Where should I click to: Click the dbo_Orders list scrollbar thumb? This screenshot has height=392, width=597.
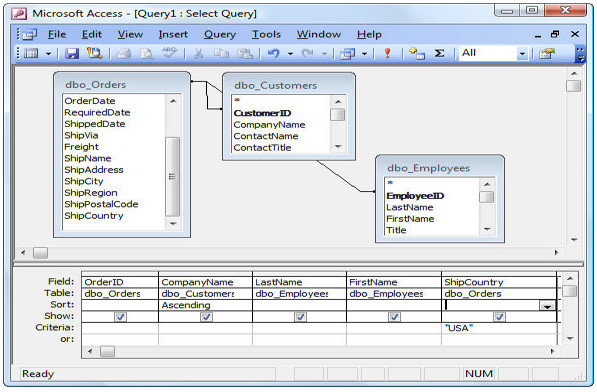(x=173, y=177)
